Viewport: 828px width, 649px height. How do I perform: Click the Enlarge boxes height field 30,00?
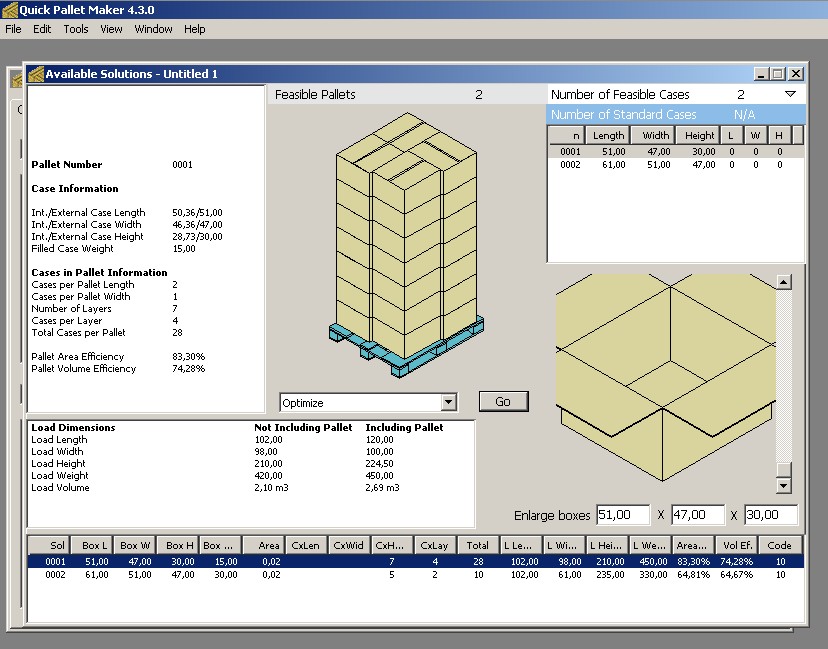771,515
